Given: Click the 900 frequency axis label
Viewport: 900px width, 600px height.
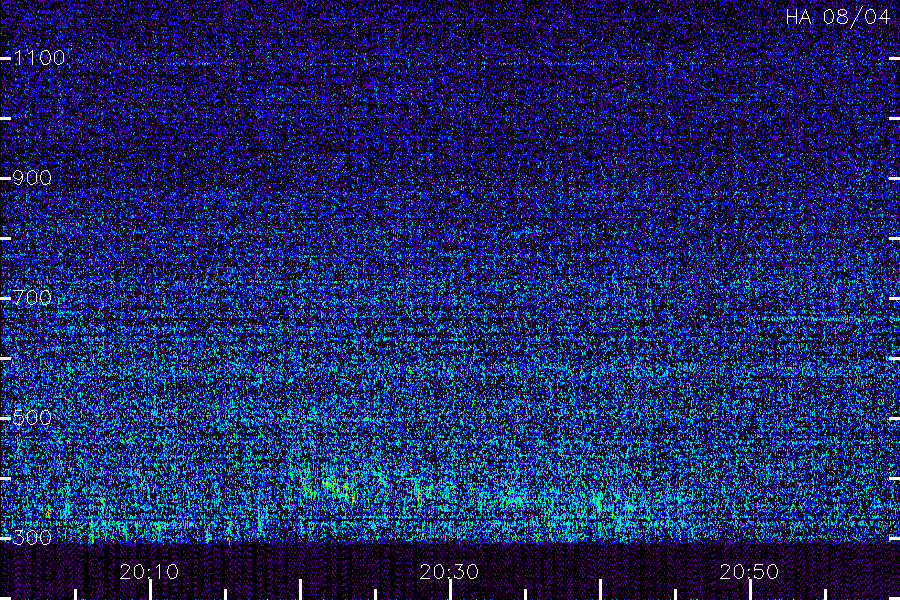Looking at the screenshot, I should coord(32,178).
